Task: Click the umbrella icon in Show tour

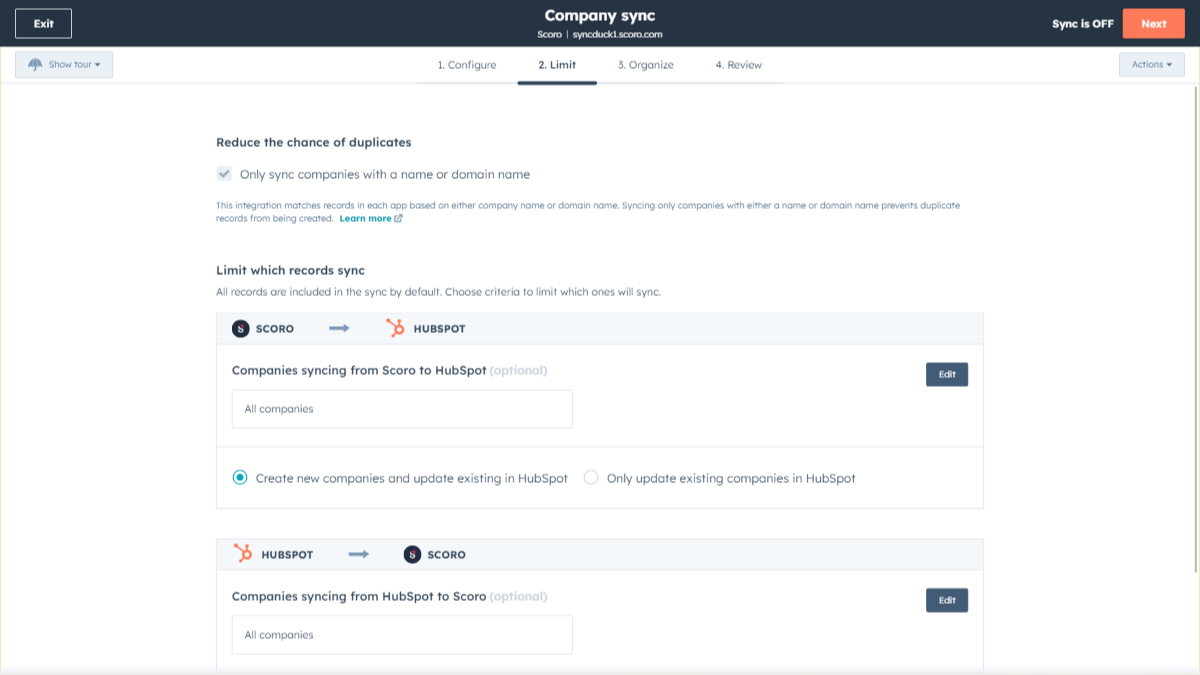Action: (36, 64)
